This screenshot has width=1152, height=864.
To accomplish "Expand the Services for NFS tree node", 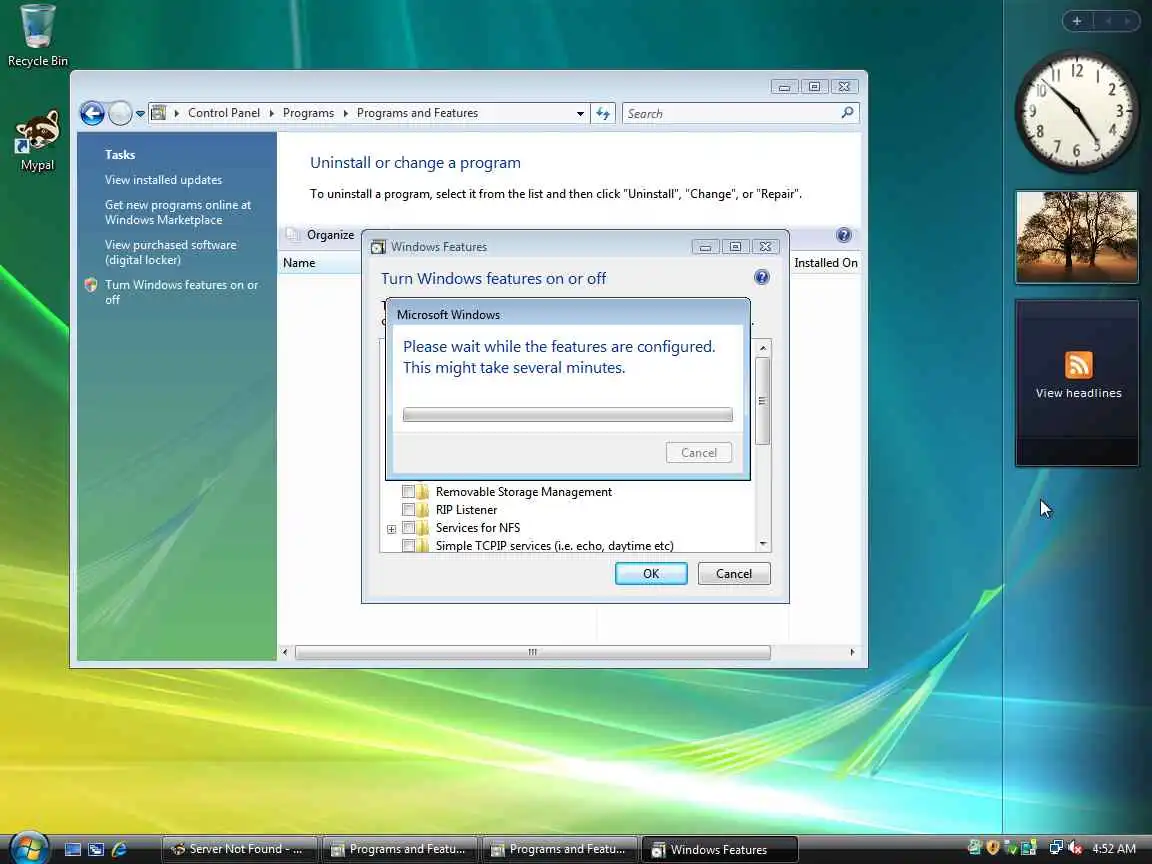I will tap(392, 529).
